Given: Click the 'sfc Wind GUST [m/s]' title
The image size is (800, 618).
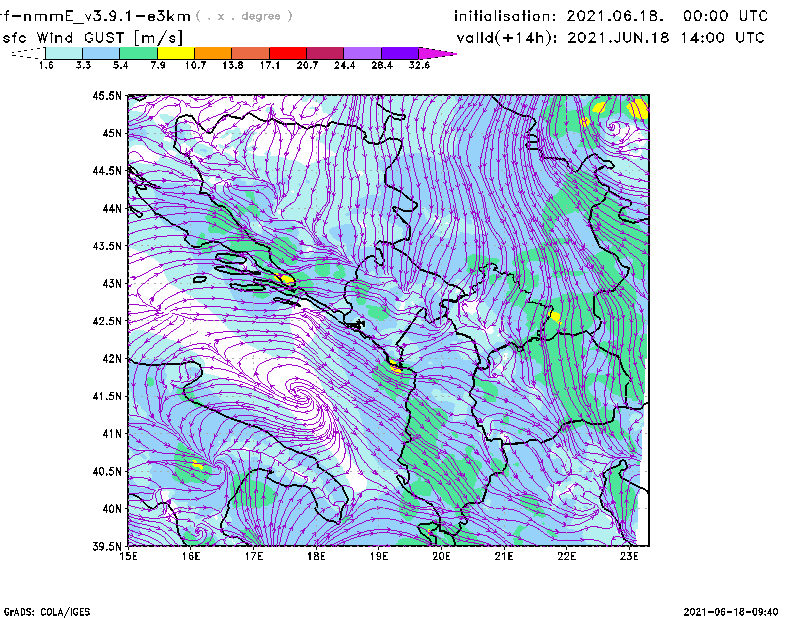Looking at the screenshot, I should click(92, 38).
